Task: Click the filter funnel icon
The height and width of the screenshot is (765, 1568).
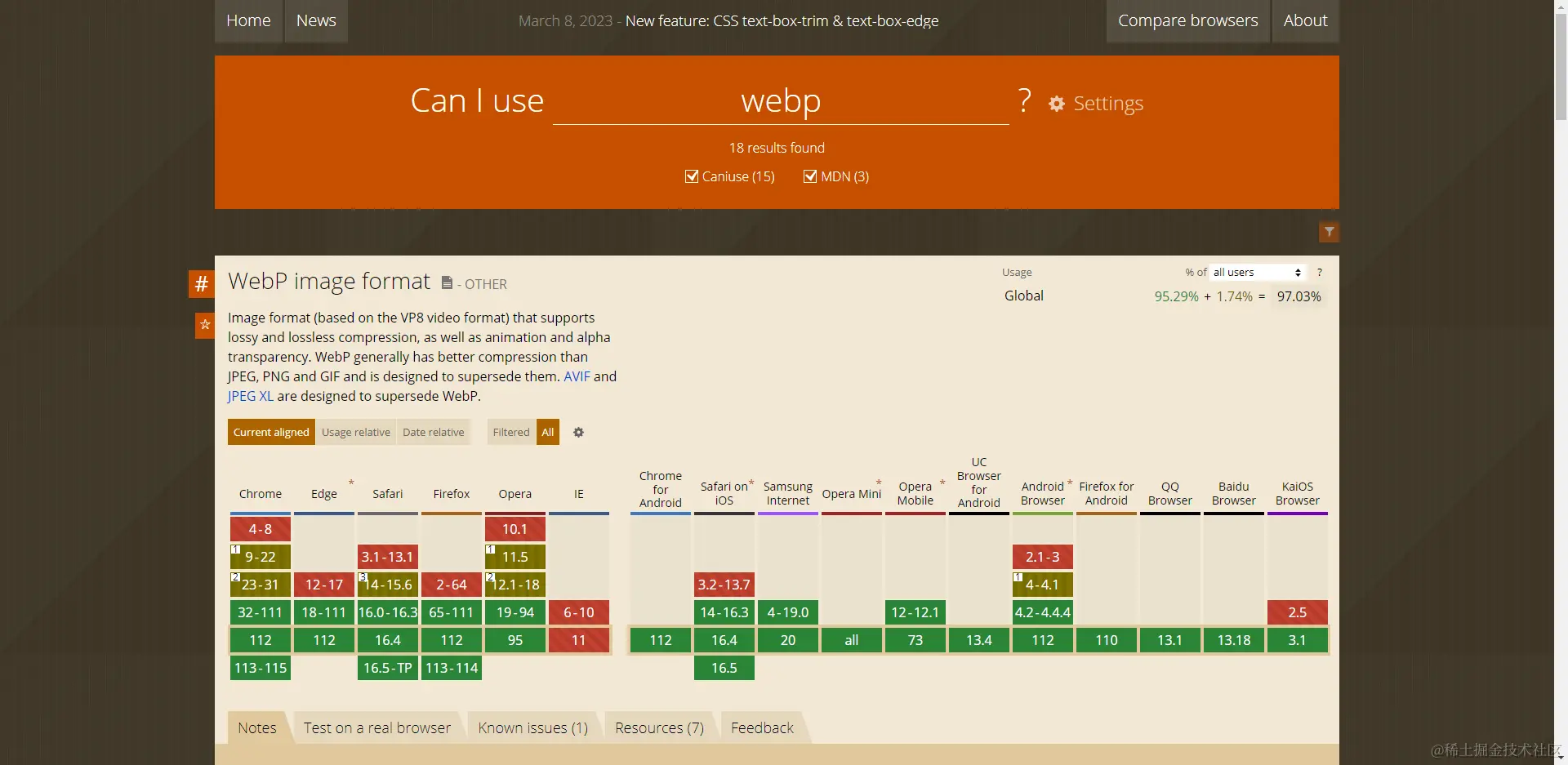Action: pyautogui.click(x=1330, y=232)
